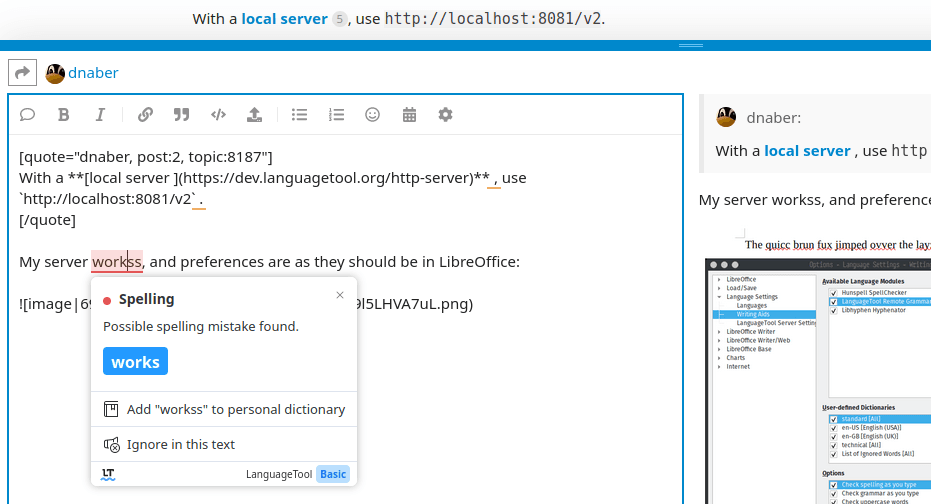Click the Basic badge next to LanguageTool
This screenshot has height=504, width=931.
point(332,474)
